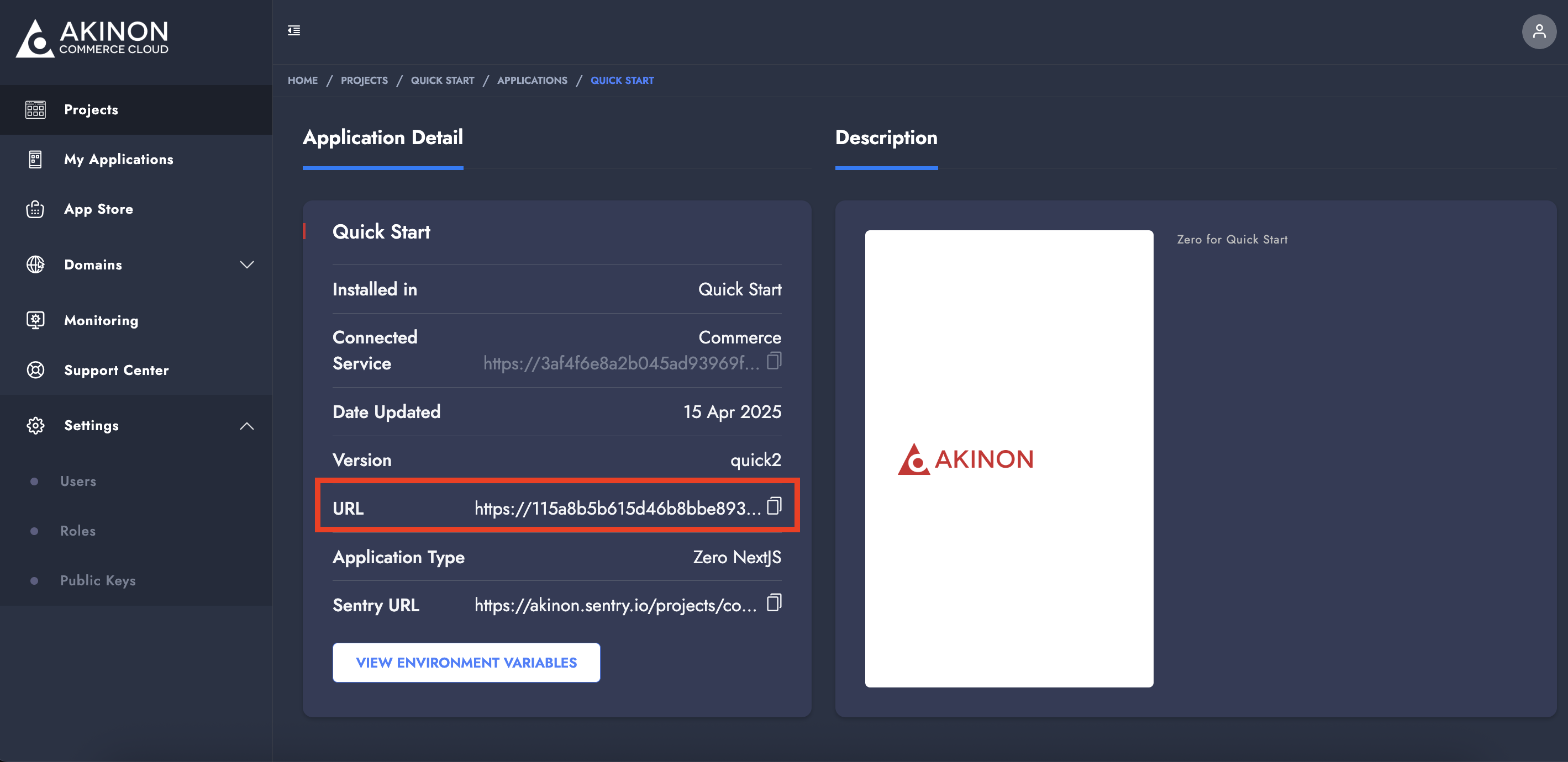This screenshot has width=1568, height=762.
Task: Click the App Store basket icon
Action: [x=35, y=209]
